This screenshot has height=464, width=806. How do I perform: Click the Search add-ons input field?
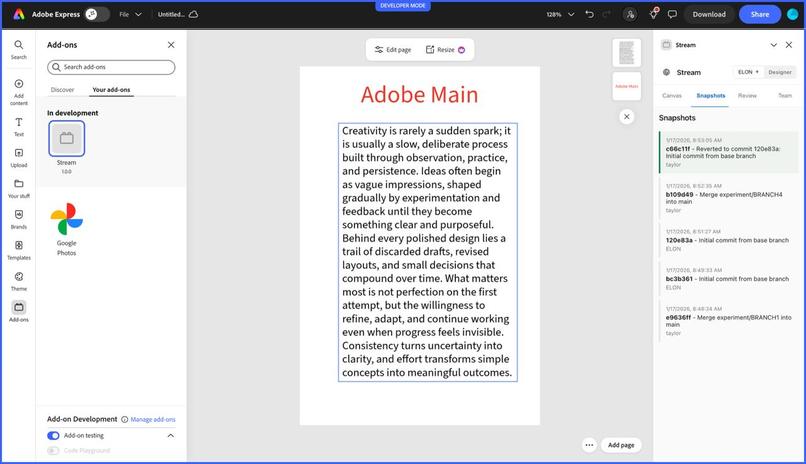(111, 67)
